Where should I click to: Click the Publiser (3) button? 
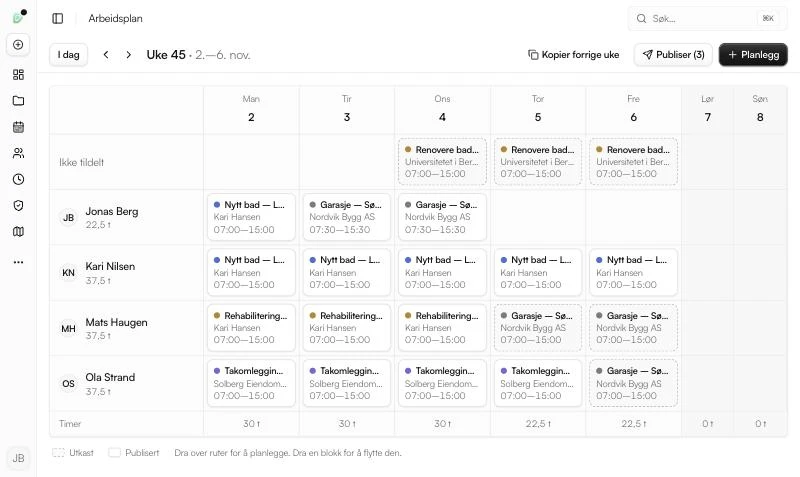pos(673,55)
